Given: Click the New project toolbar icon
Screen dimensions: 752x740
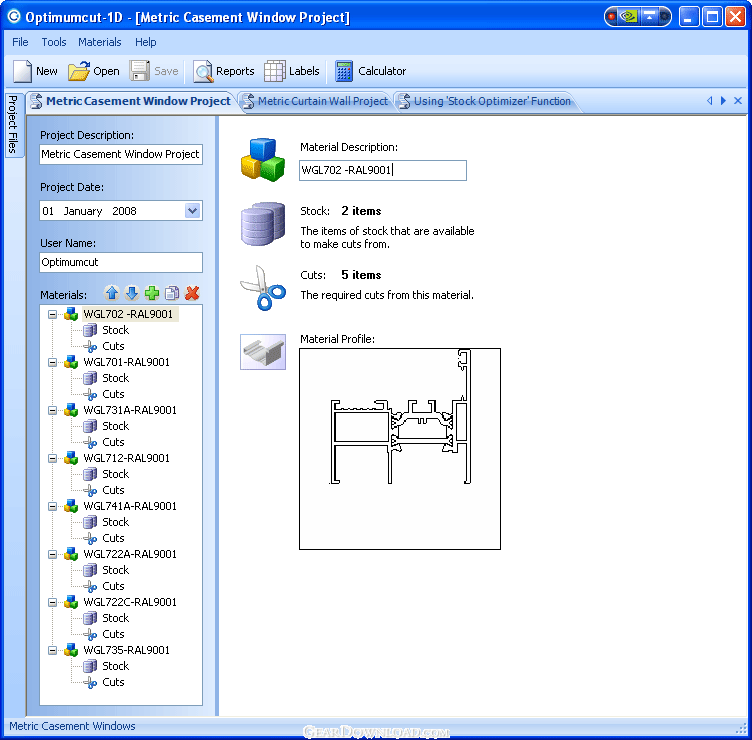Looking at the screenshot, I should [22, 71].
